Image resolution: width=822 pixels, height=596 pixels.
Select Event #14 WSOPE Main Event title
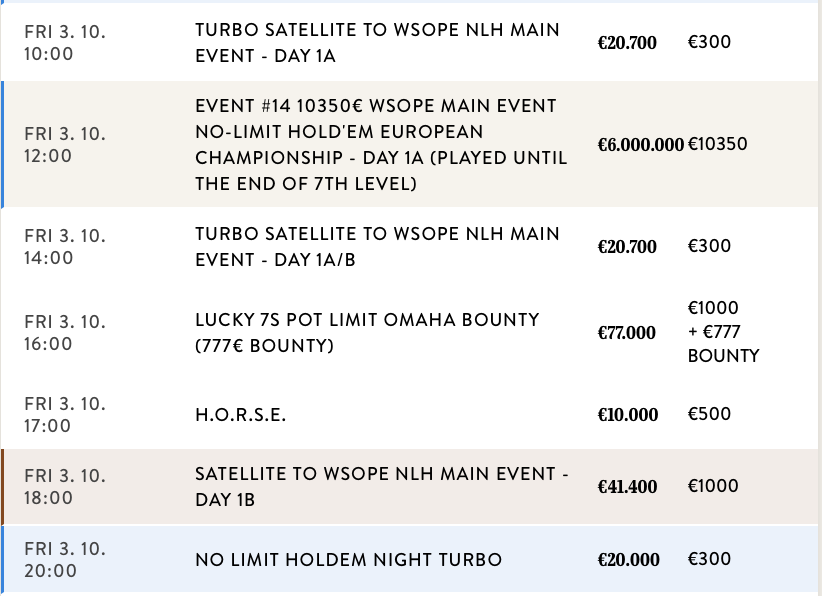pos(381,145)
